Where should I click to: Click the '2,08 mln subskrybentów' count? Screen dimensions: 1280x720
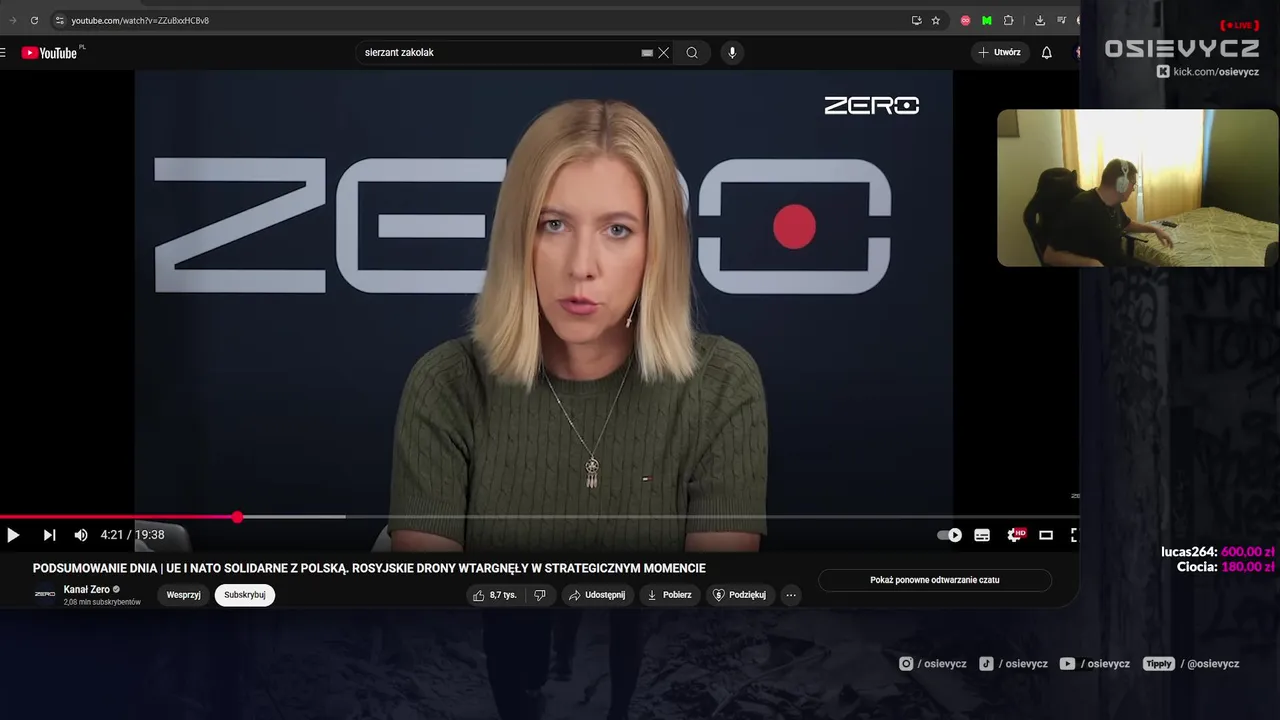click(x=102, y=602)
